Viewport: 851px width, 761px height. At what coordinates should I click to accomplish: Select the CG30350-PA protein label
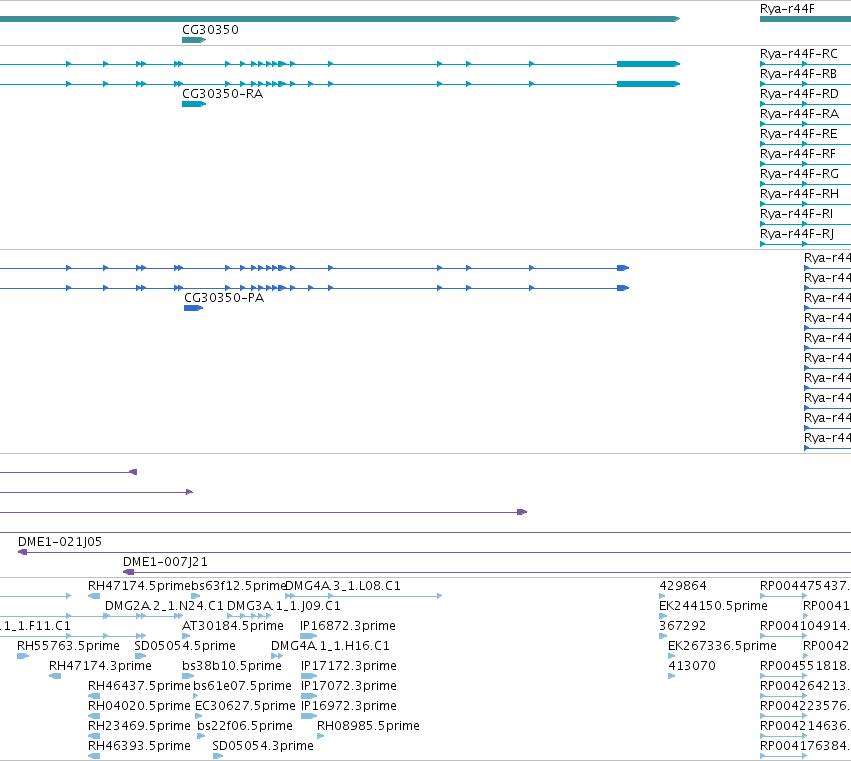coord(224,298)
